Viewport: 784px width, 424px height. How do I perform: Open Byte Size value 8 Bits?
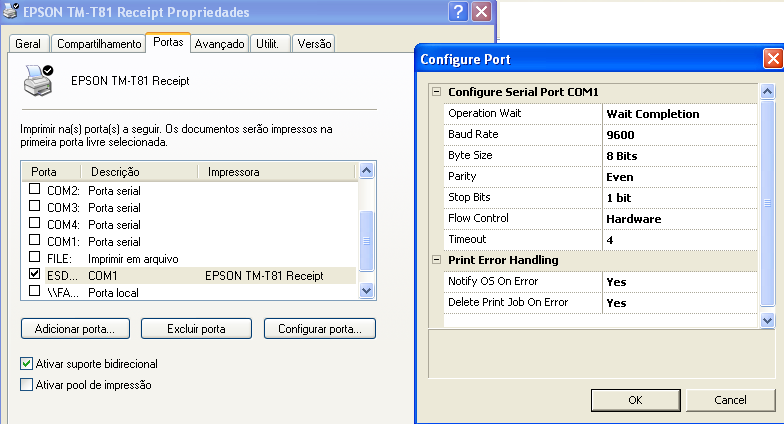[680, 156]
